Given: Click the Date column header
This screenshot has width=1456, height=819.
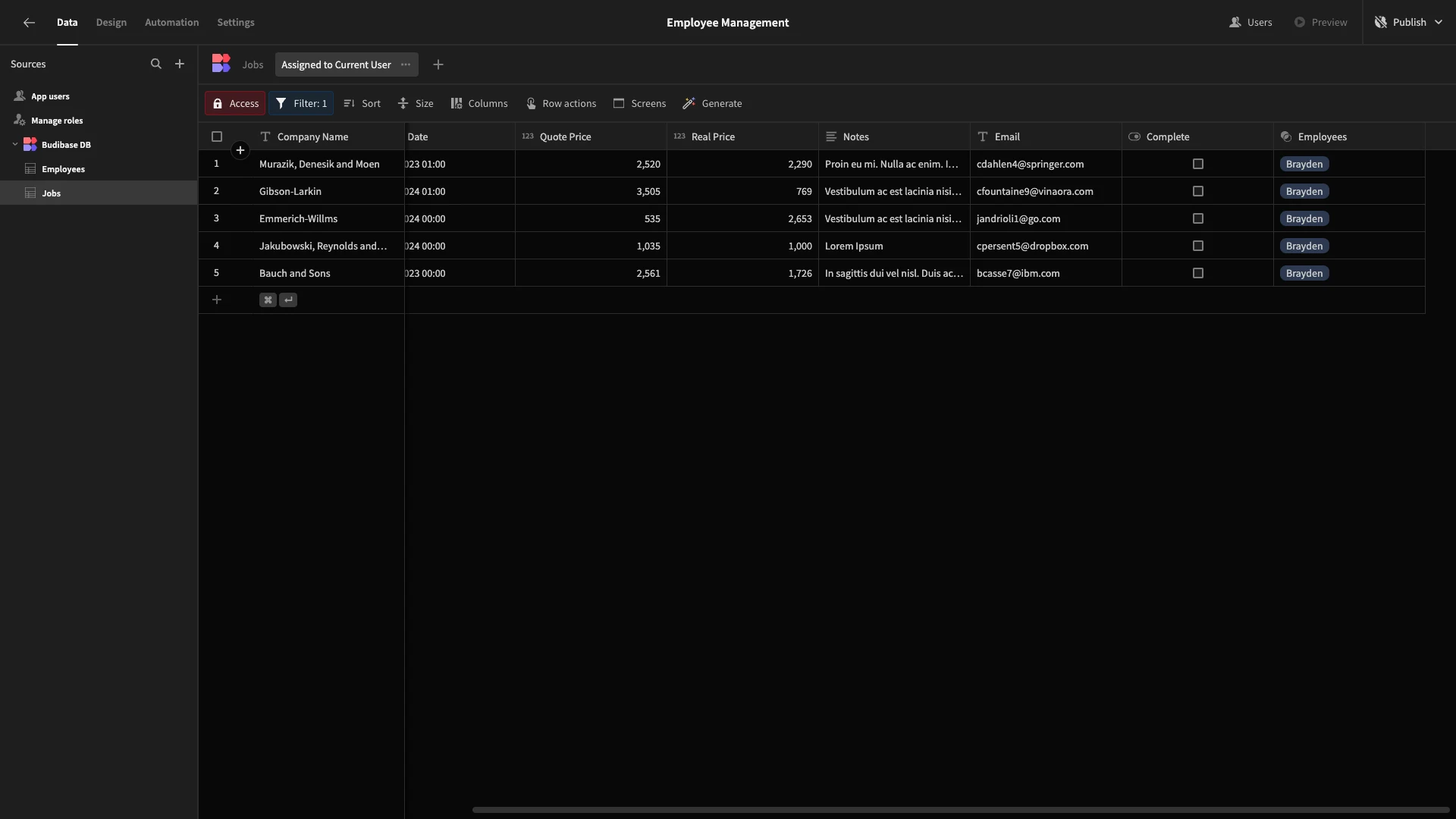Looking at the screenshot, I should point(460,136).
